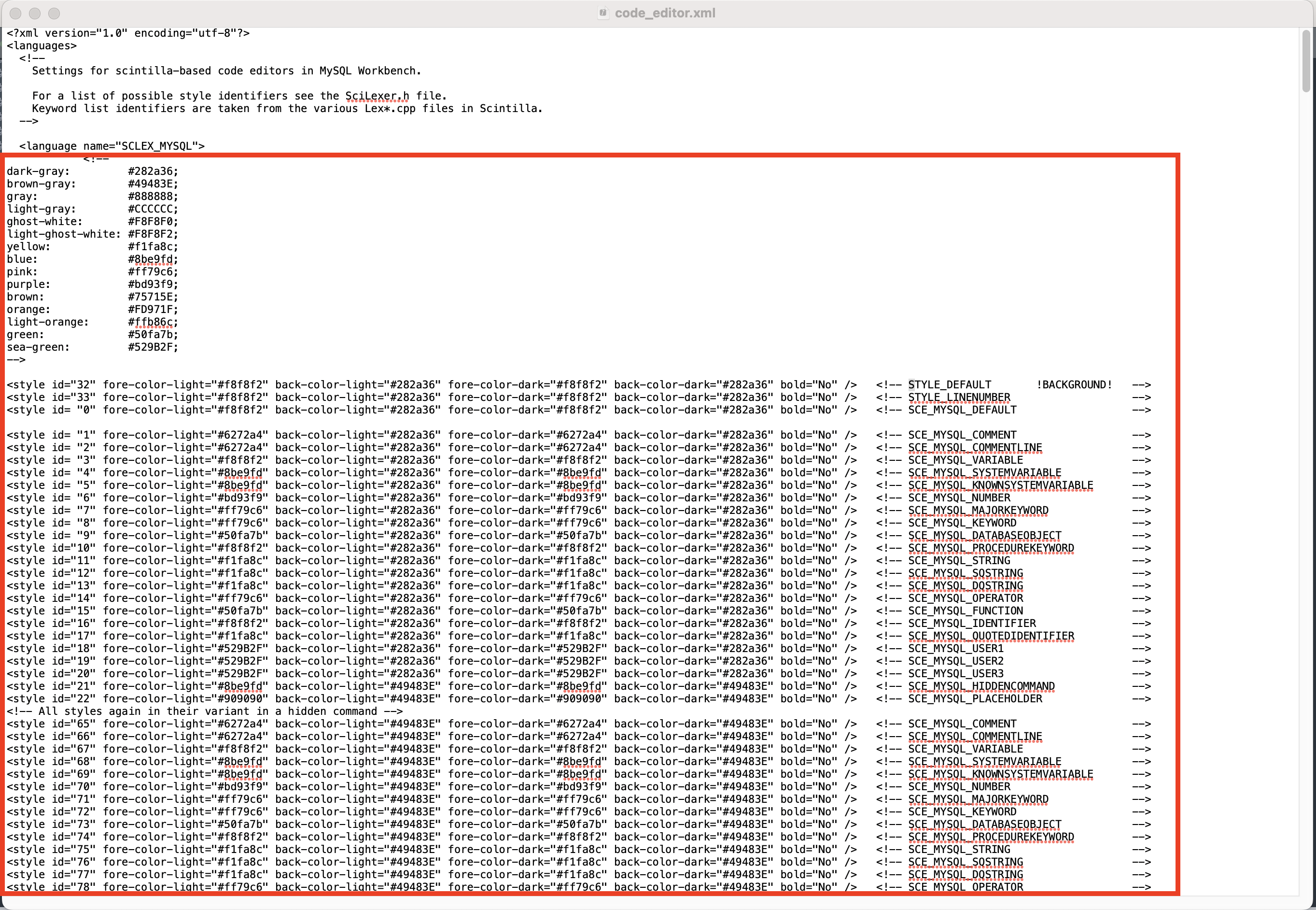Screen dimensions: 1316x910
Task: Click the code_editor.xml window title
Action: tap(664, 13)
